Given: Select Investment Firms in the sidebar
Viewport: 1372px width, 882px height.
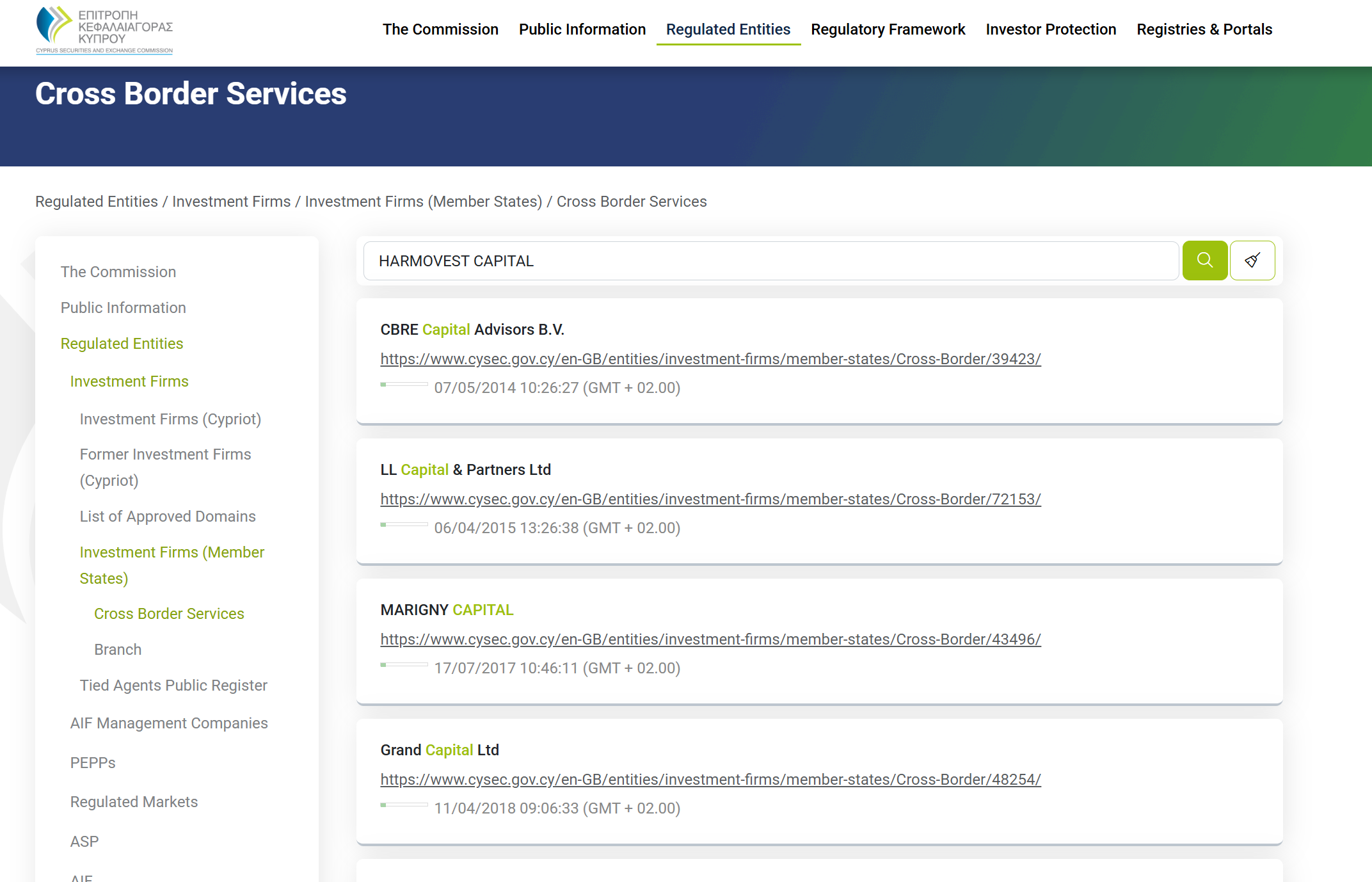Looking at the screenshot, I should [129, 381].
